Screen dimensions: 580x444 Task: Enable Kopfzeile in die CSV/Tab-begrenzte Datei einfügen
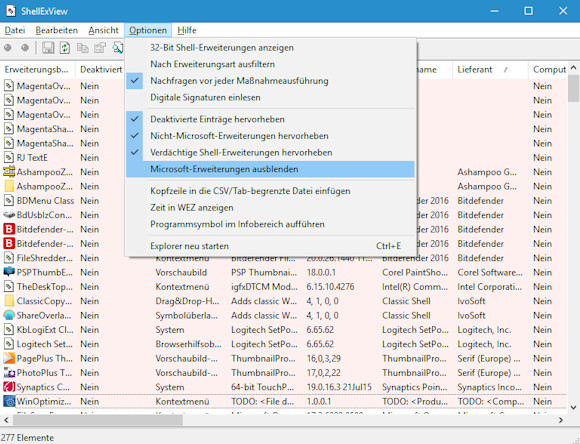tap(270, 191)
